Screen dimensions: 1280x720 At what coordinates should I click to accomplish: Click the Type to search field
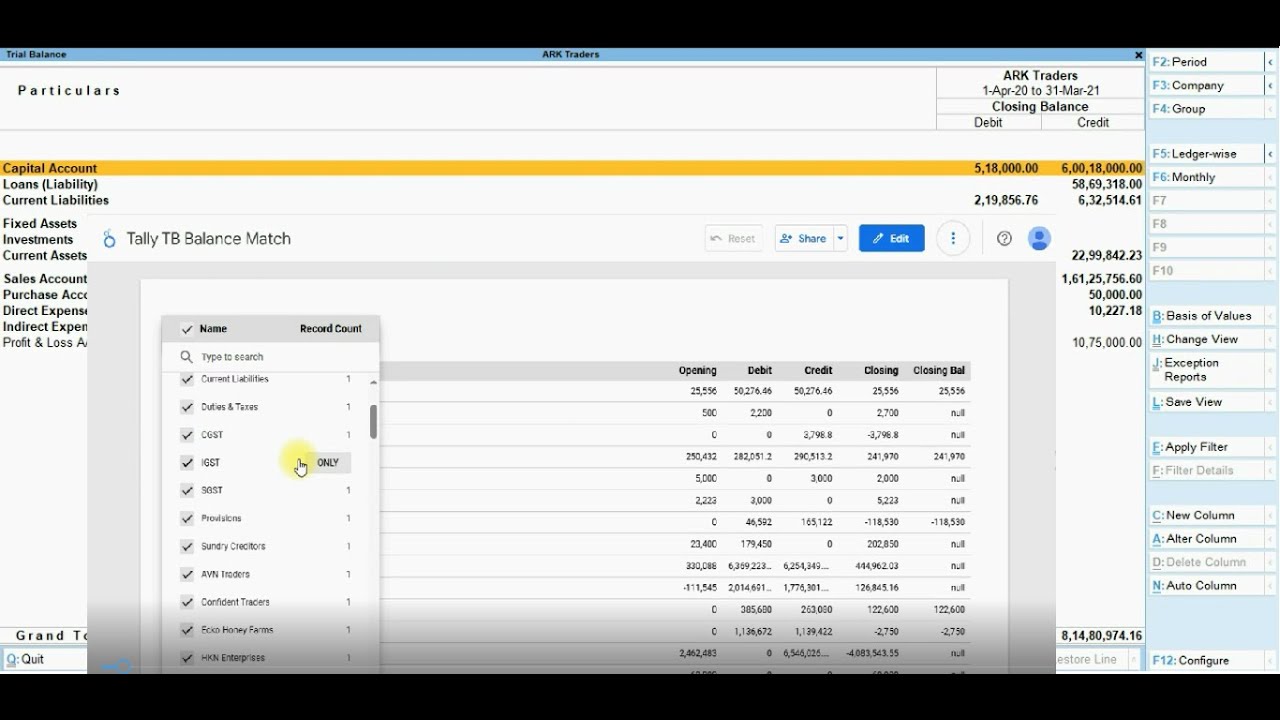pos(270,357)
